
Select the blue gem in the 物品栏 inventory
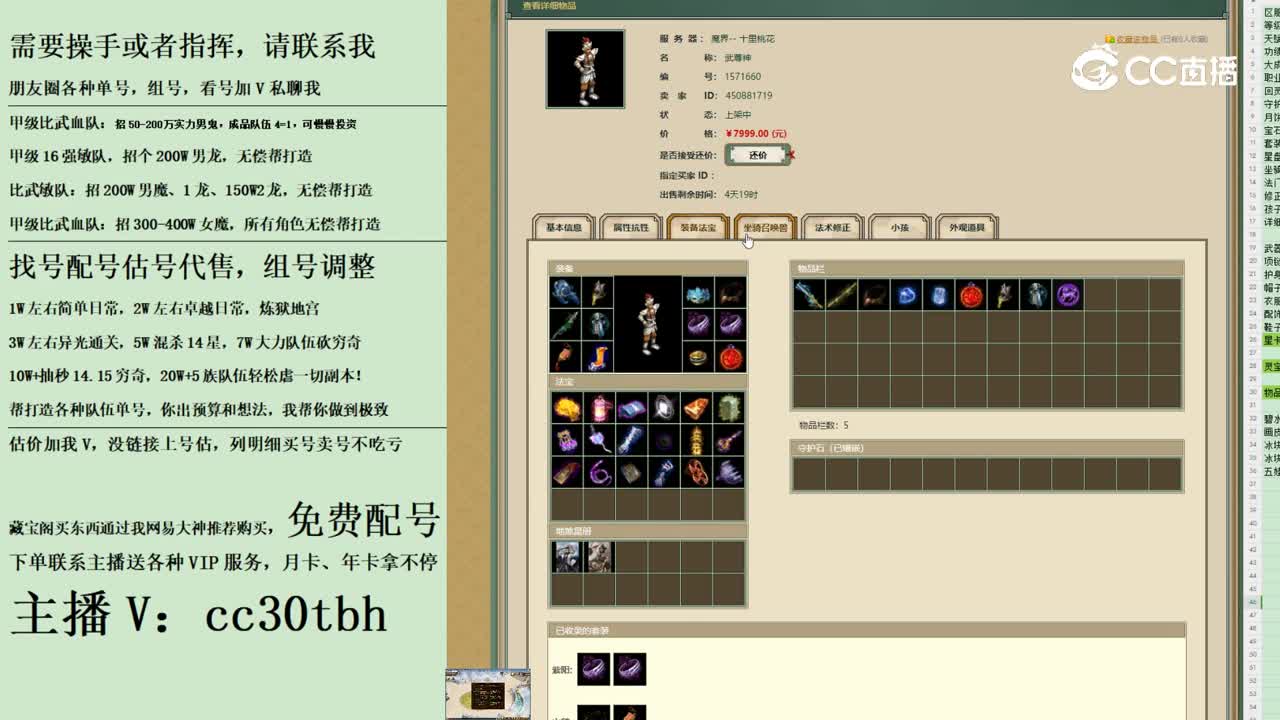click(906, 294)
